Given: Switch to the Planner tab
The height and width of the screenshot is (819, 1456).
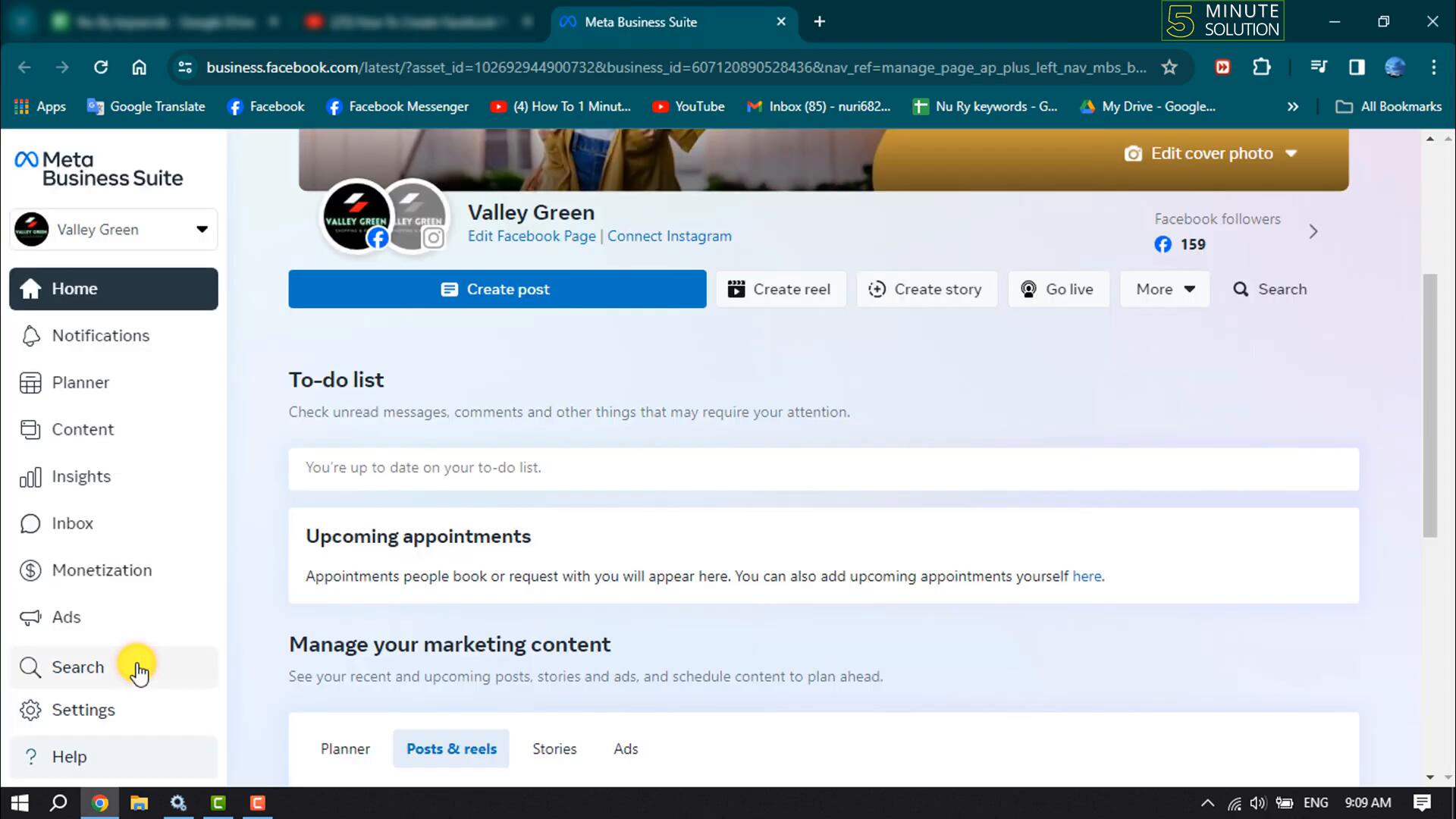Looking at the screenshot, I should [x=345, y=749].
